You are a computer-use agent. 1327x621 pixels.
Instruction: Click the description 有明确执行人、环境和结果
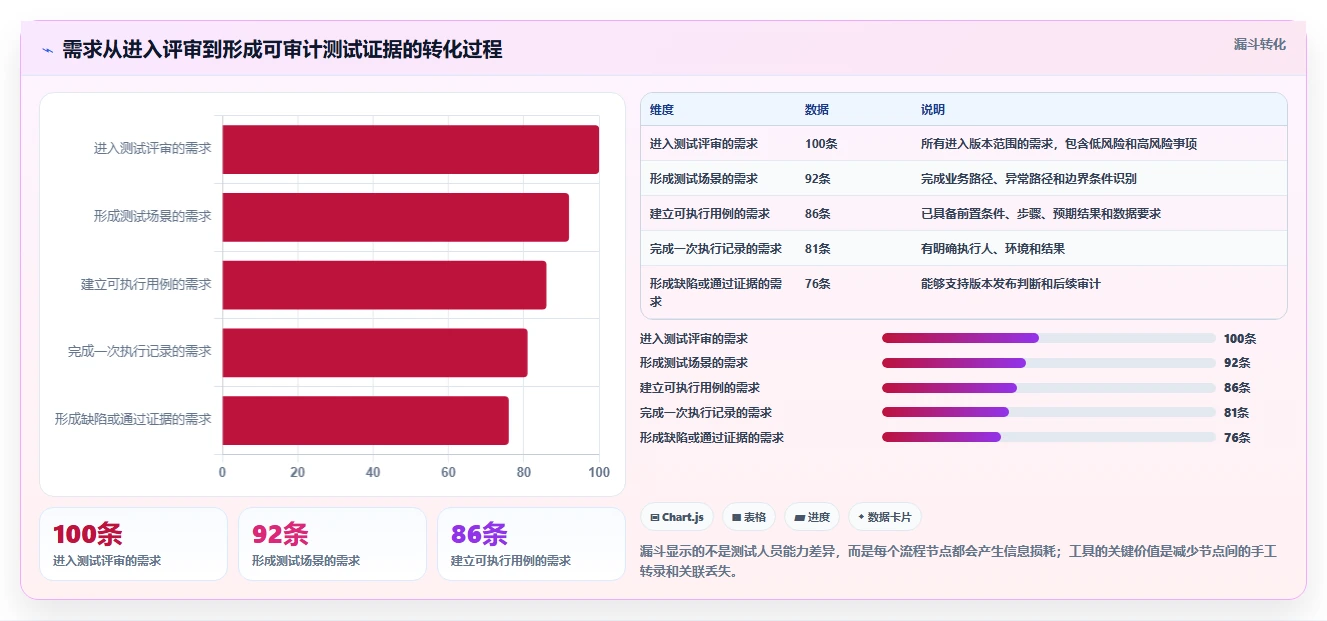(993, 249)
